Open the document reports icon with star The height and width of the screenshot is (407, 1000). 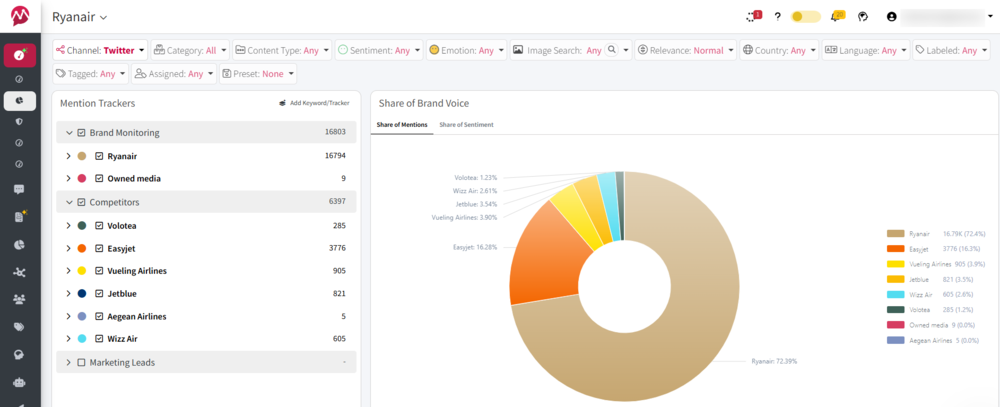(20, 216)
